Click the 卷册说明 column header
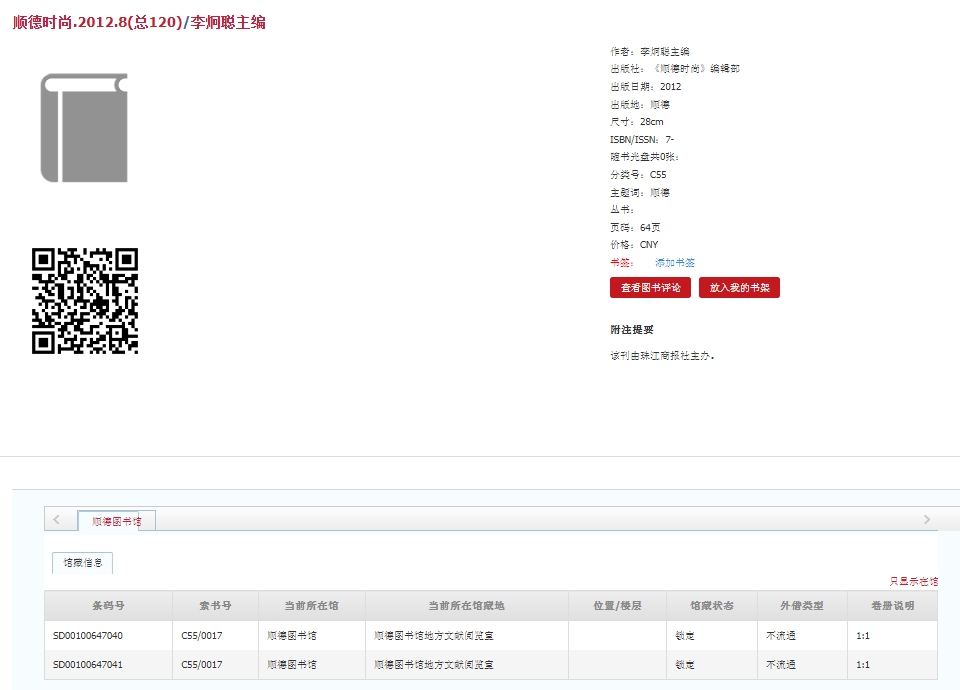Screen dimensions: 960x690 893,606
